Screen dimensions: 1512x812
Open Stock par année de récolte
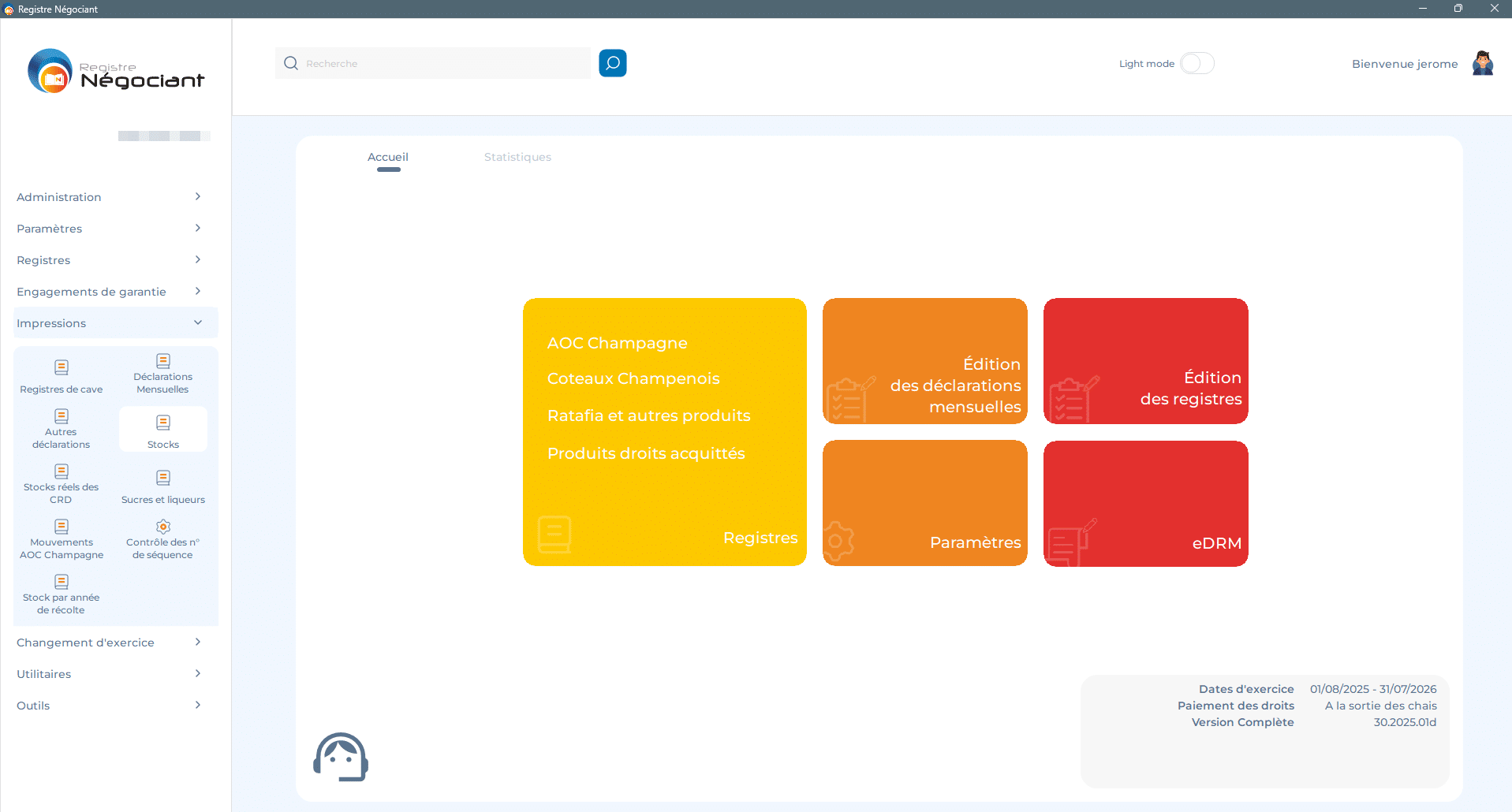point(61,583)
